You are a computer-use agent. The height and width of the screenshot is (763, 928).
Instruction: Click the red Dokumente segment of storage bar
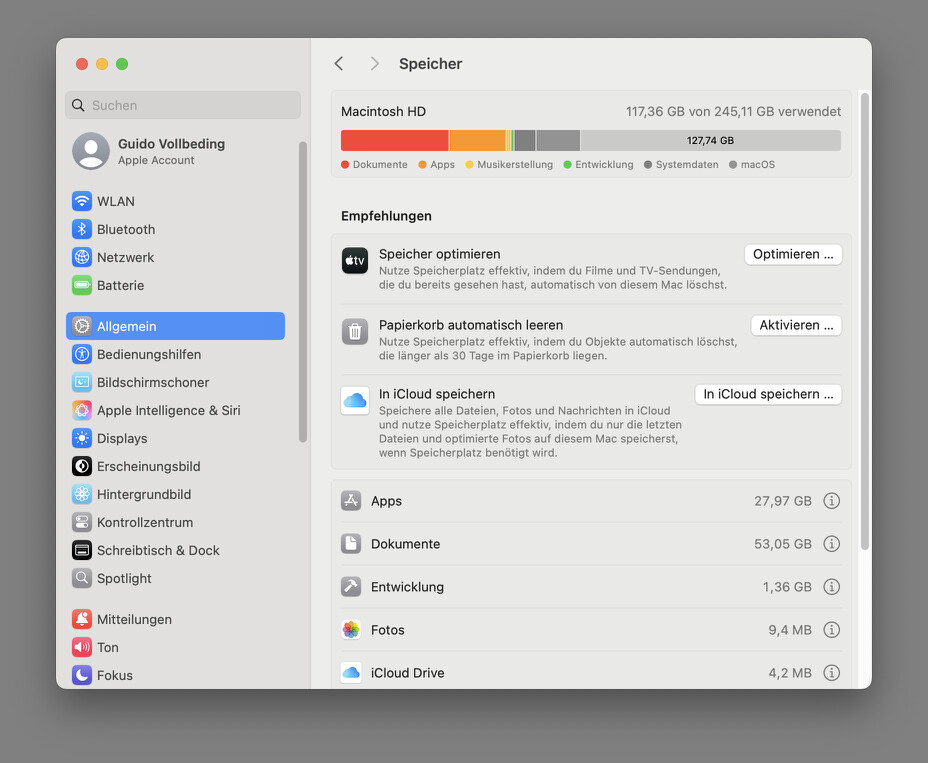[395, 140]
